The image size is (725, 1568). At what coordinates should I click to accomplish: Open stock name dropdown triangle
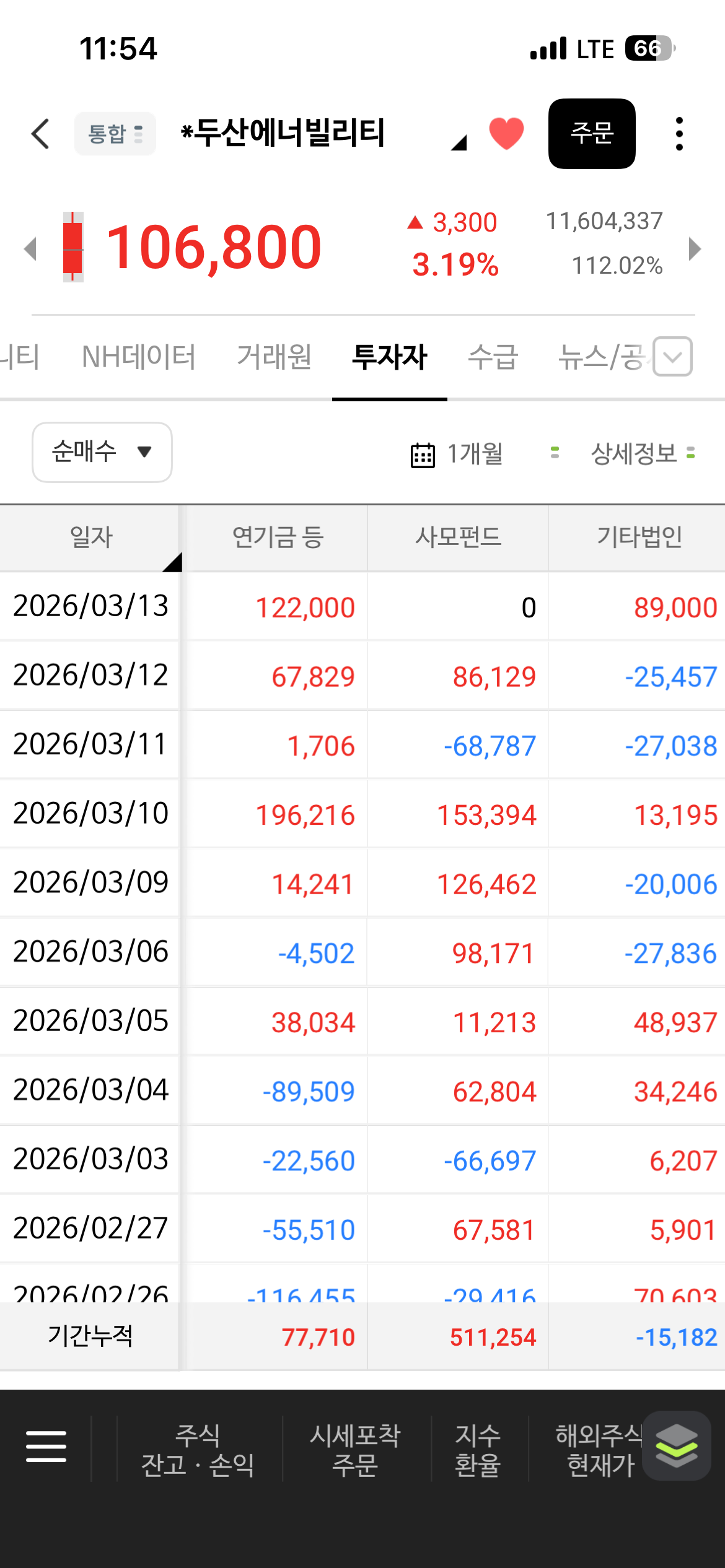[459, 143]
